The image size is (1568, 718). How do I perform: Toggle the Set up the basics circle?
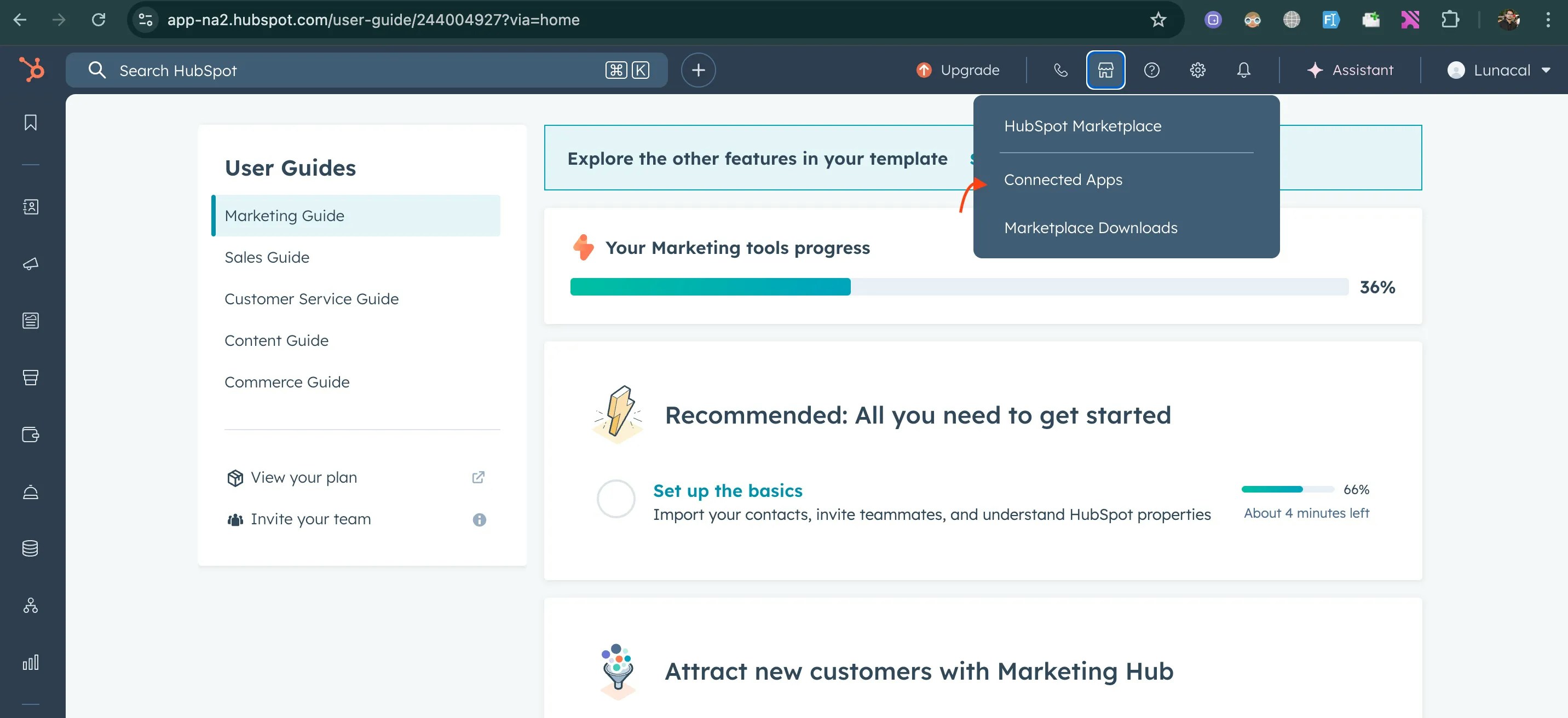pyautogui.click(x=615, y=499)
